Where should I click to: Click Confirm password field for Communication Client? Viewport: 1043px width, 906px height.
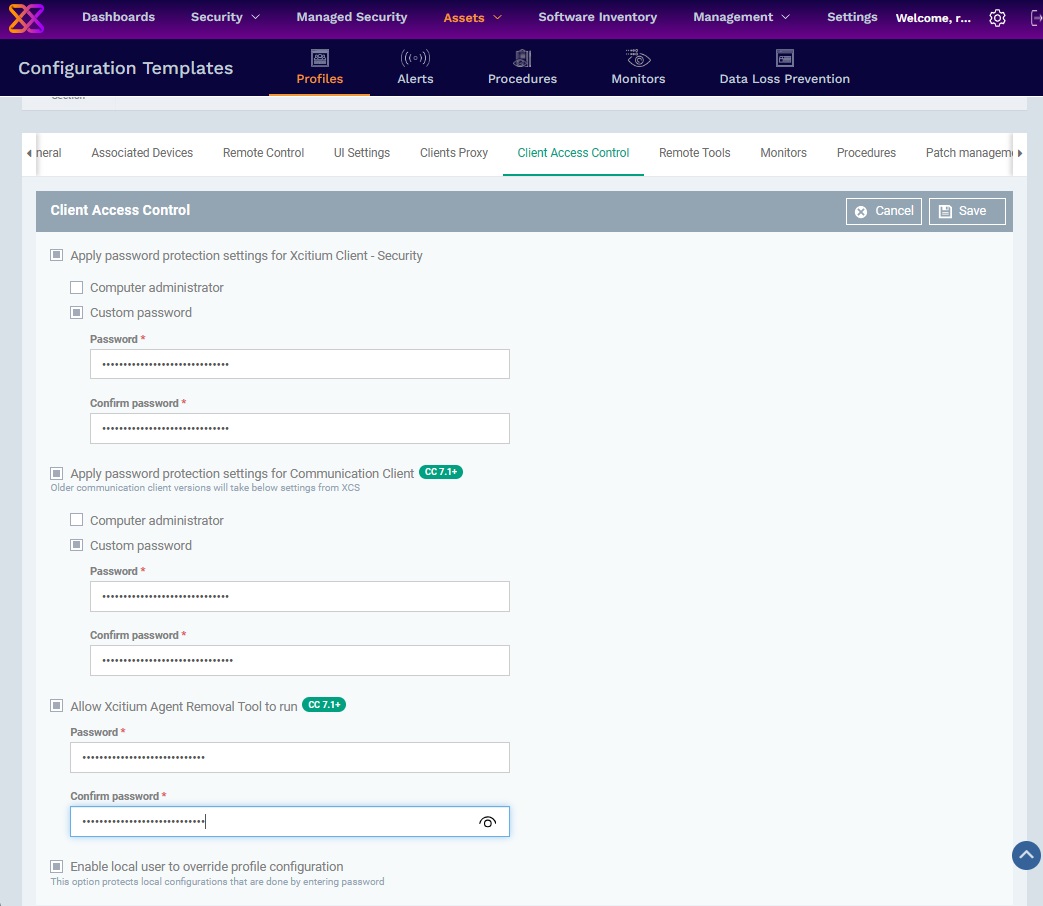pos(300,661)
